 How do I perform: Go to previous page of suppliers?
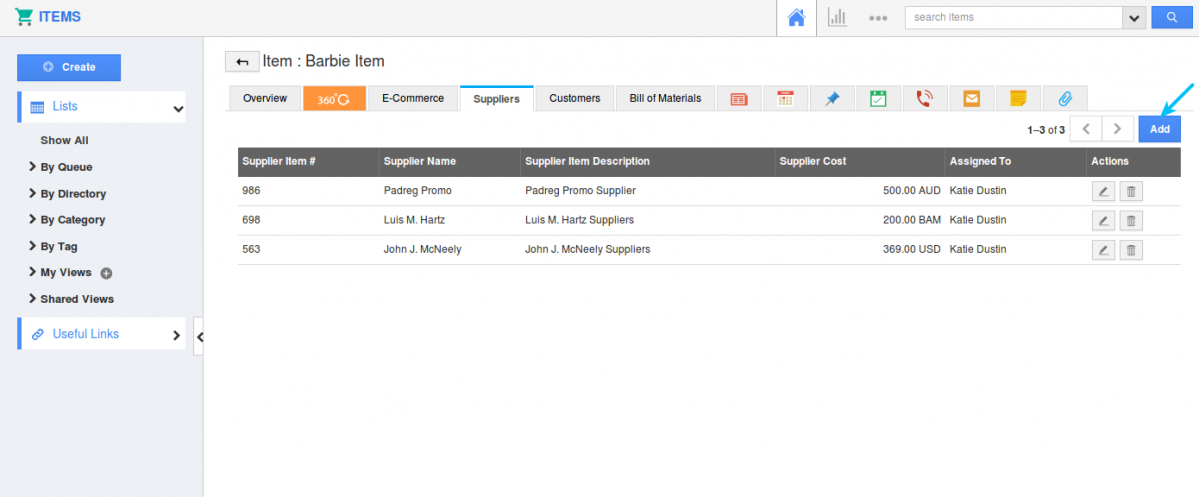(x=1086, y=129)
